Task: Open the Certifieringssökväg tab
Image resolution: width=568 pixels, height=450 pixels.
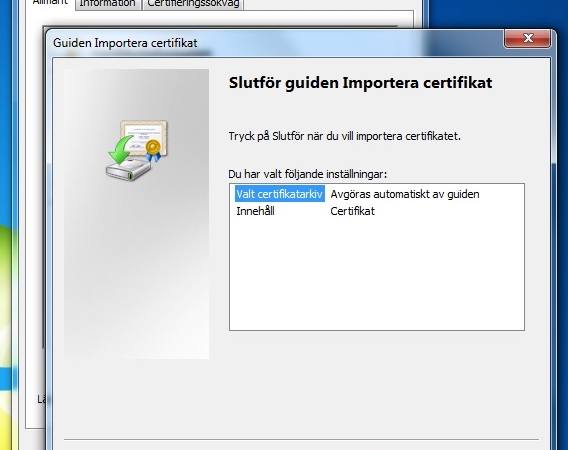Action: pos(193,4)
